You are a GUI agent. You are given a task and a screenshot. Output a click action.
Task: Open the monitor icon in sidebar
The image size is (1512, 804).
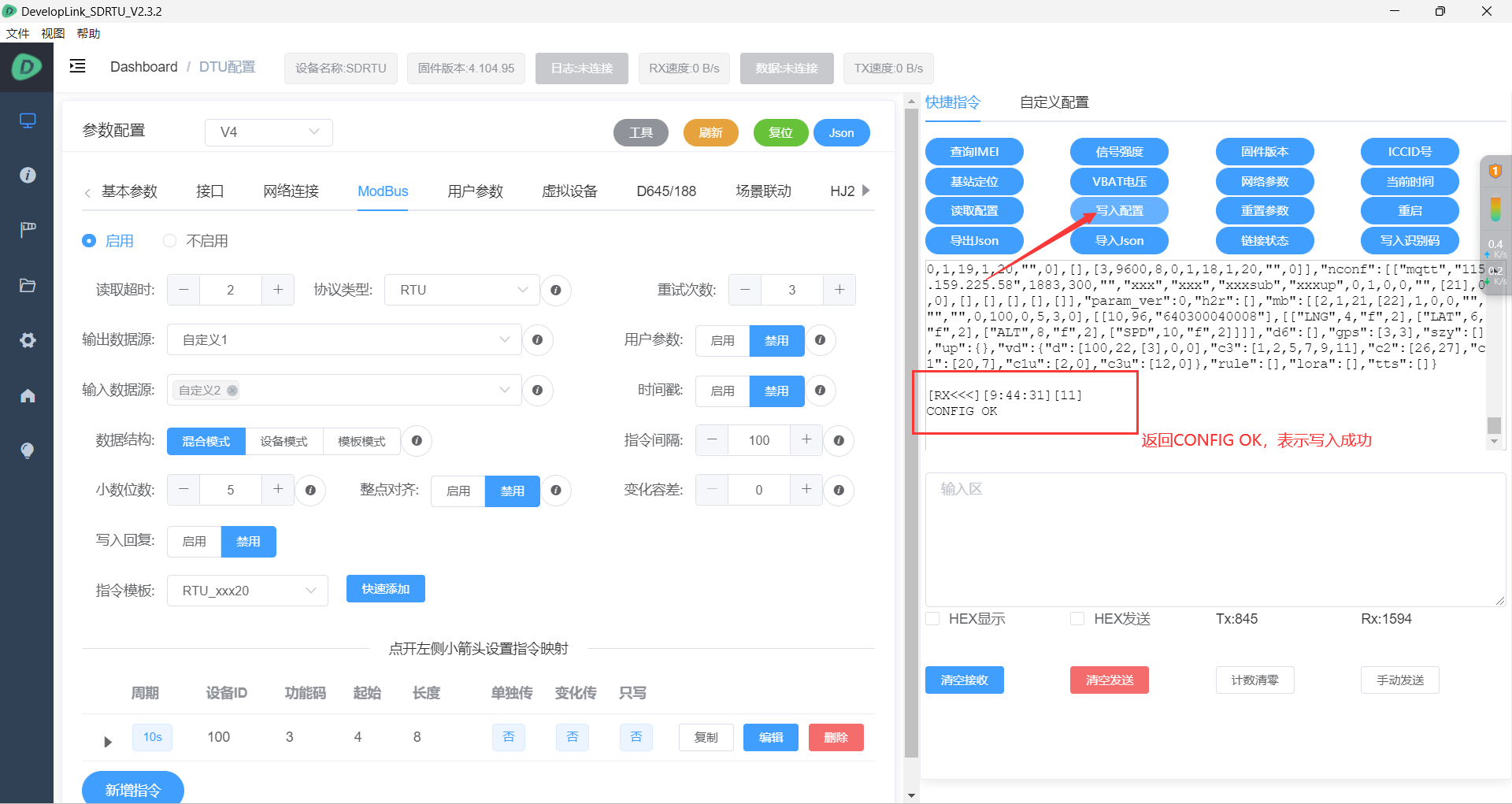pyautogui.click(x=28, y=120)
